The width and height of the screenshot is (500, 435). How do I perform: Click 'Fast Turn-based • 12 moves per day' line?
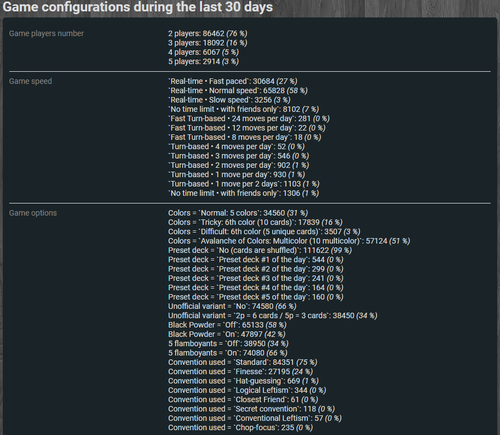[x=247, y=128]
